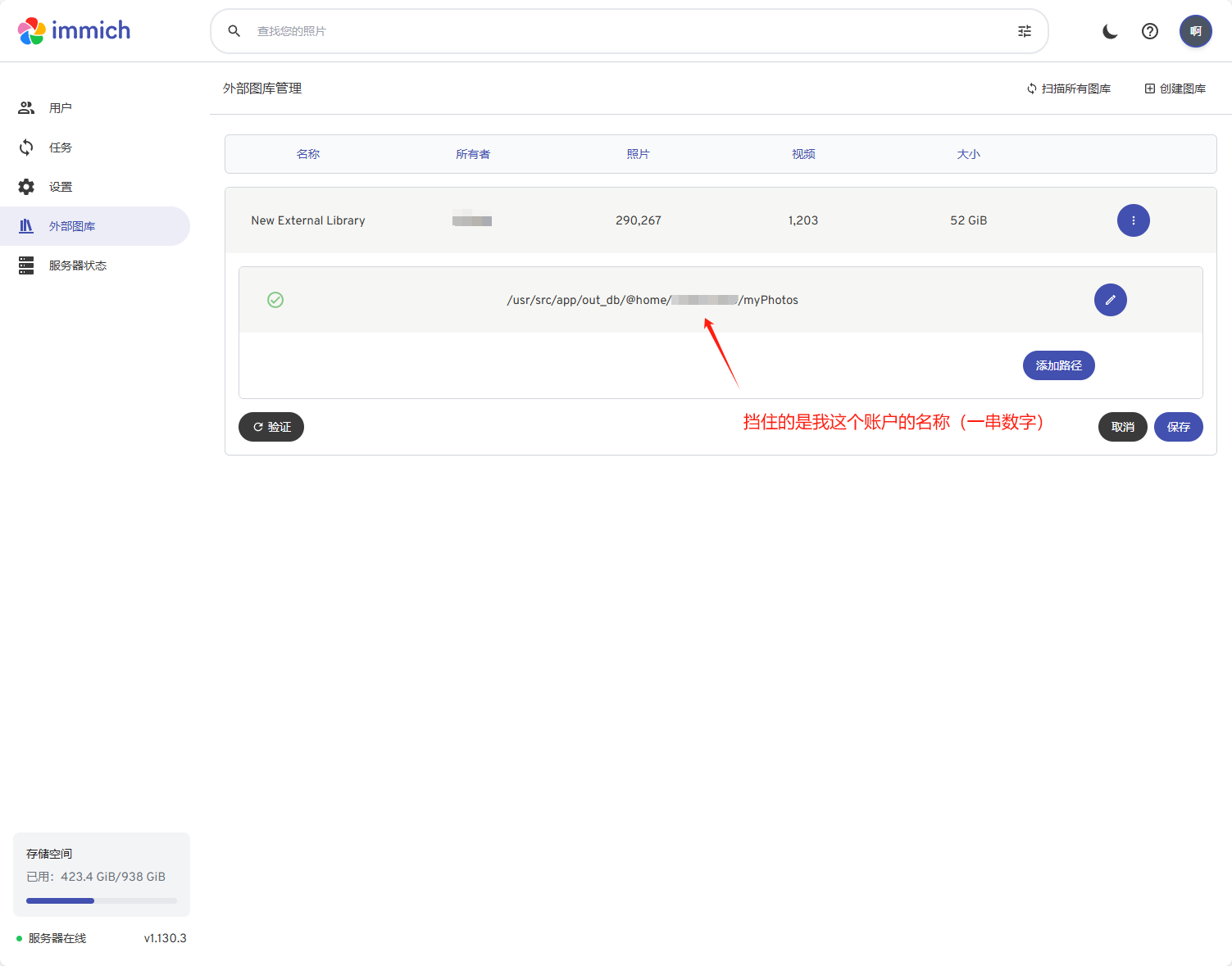Edit the library path with the pencil icon
The width and height of the screenshot is (1232, 966).
click(x=1110, y=300)
